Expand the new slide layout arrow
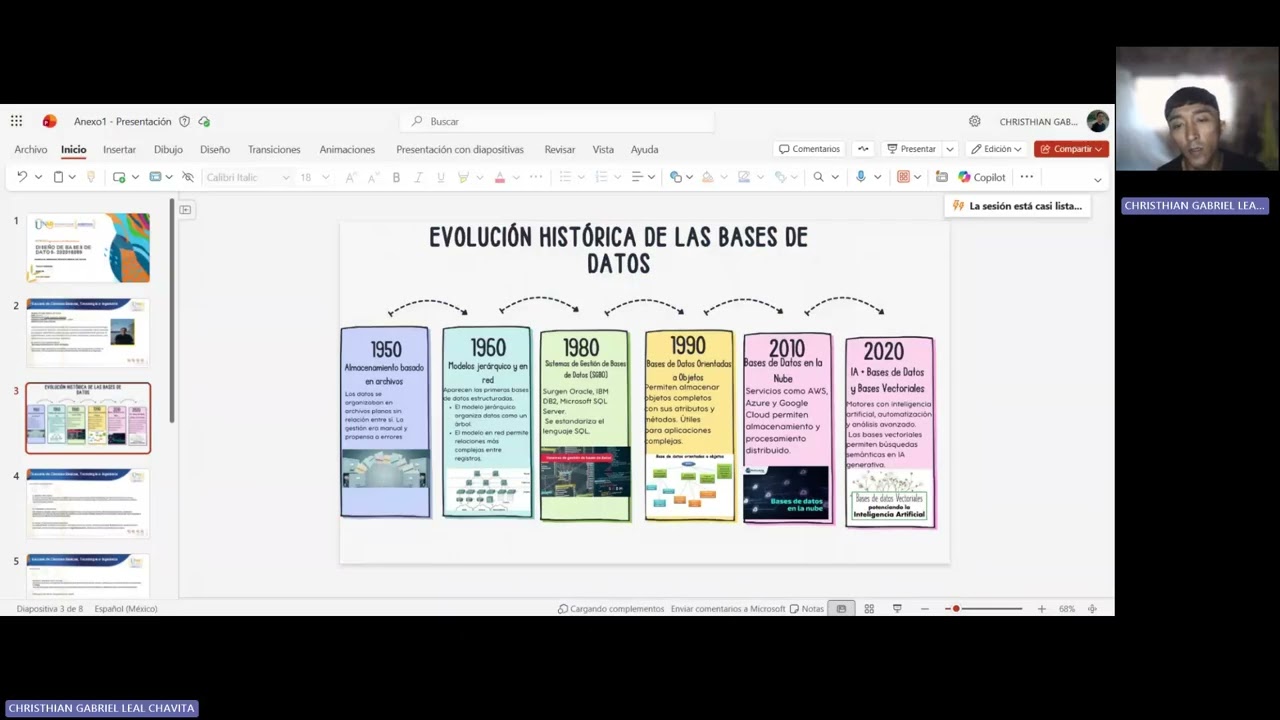 pos(135,177)
